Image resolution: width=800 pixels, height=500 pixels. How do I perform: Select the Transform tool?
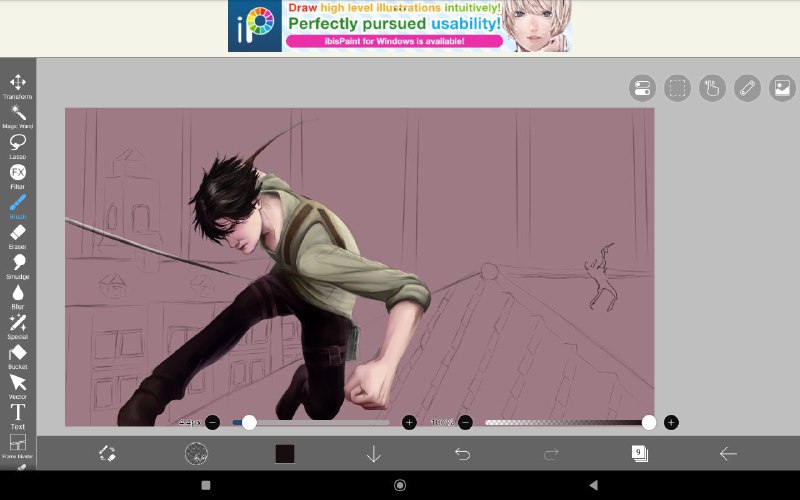point(18,87)
